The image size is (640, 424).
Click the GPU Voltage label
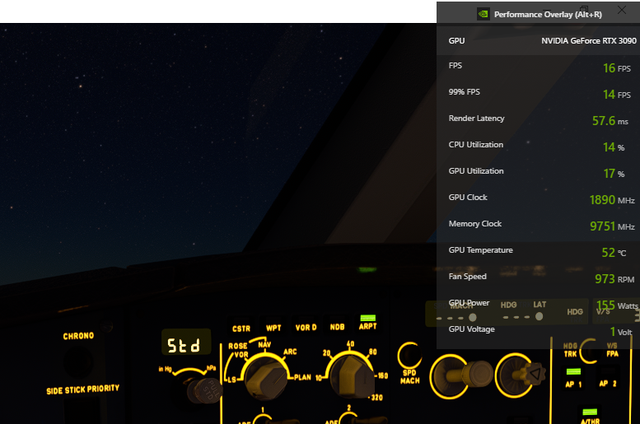click(471, 329)
